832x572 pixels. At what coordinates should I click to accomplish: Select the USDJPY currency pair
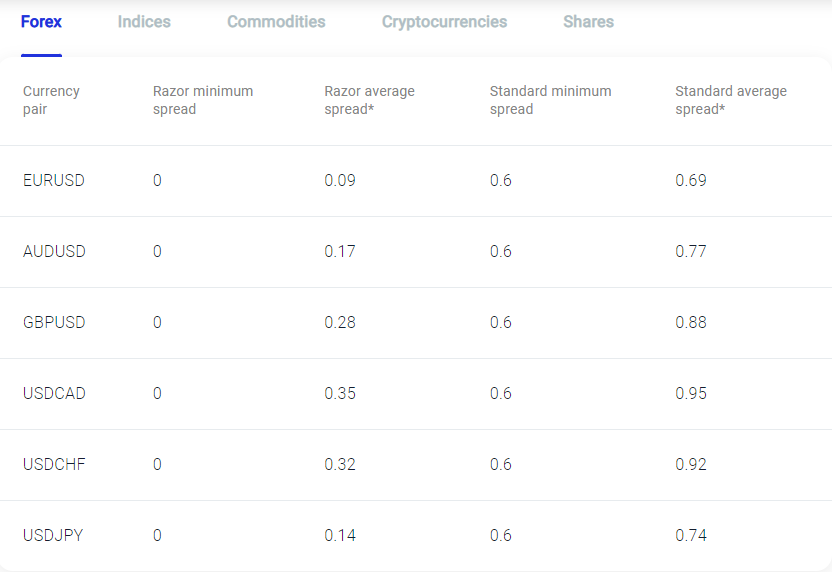pyautogui.click(x=53, y=535)
